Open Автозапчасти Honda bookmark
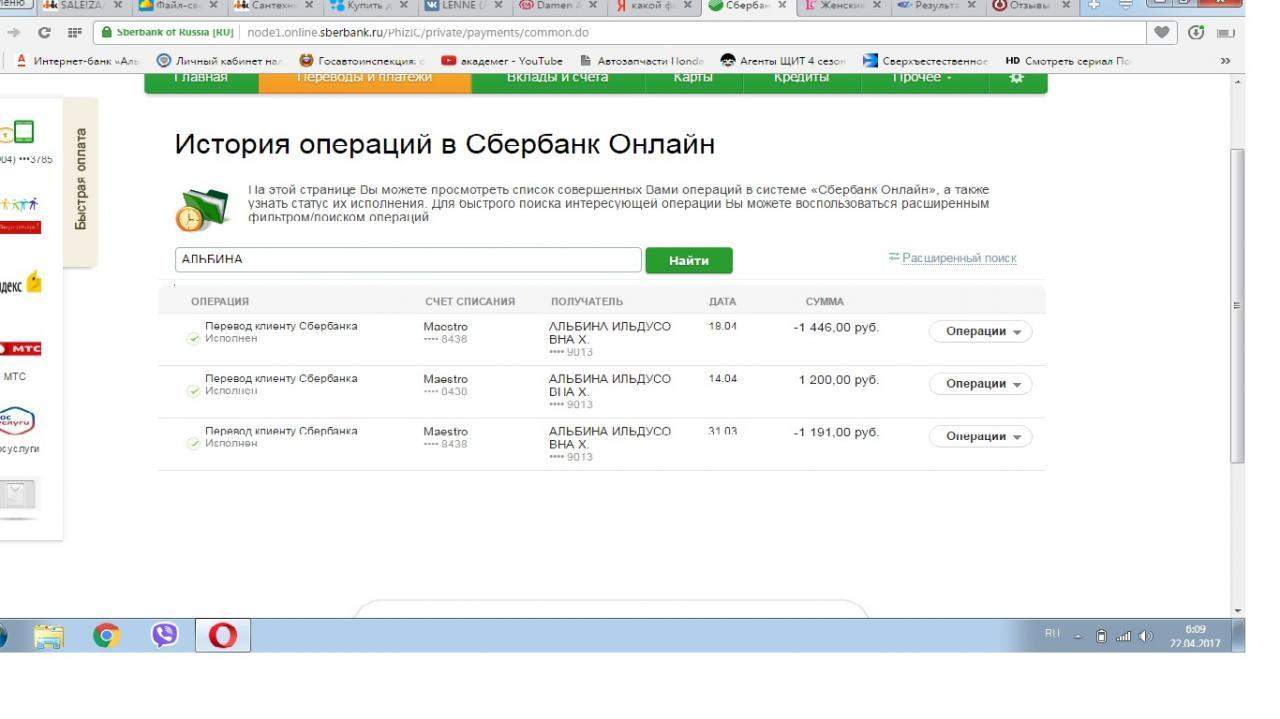 [x=642, y=61]
